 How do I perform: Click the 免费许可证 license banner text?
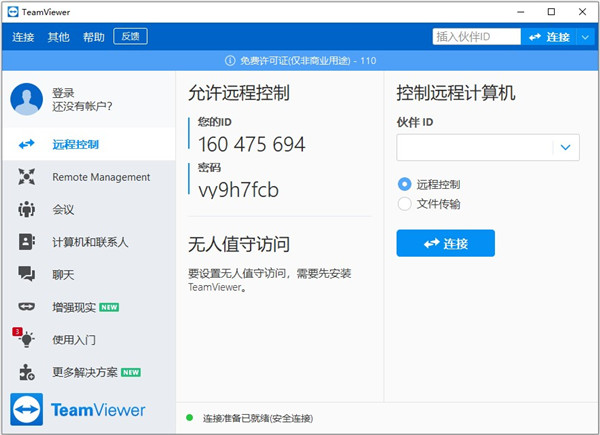(308, 60)
